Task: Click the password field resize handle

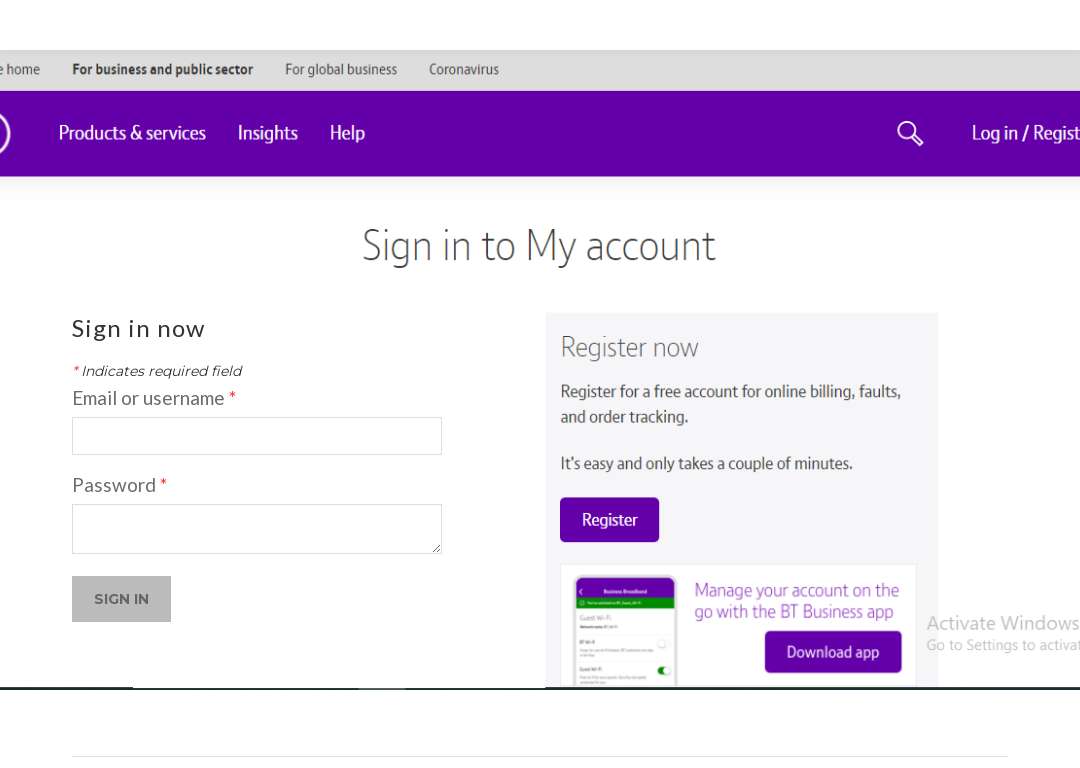Action: tap(437, 548)
